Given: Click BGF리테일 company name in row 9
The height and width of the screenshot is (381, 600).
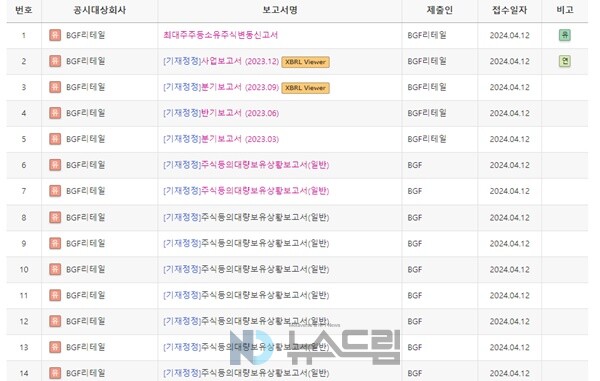Looking at the screenshot, I should tap(86, 244).
